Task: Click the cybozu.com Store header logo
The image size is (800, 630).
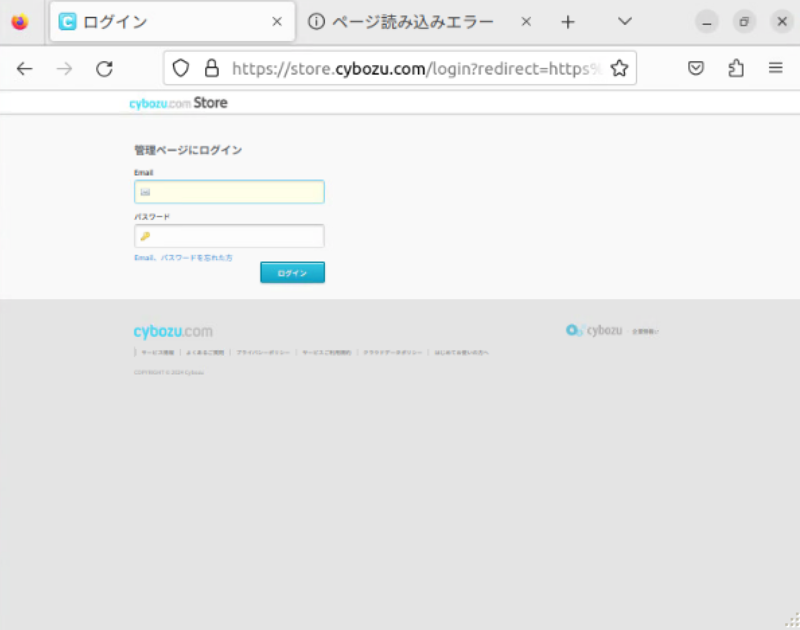Action: [178, 103]
